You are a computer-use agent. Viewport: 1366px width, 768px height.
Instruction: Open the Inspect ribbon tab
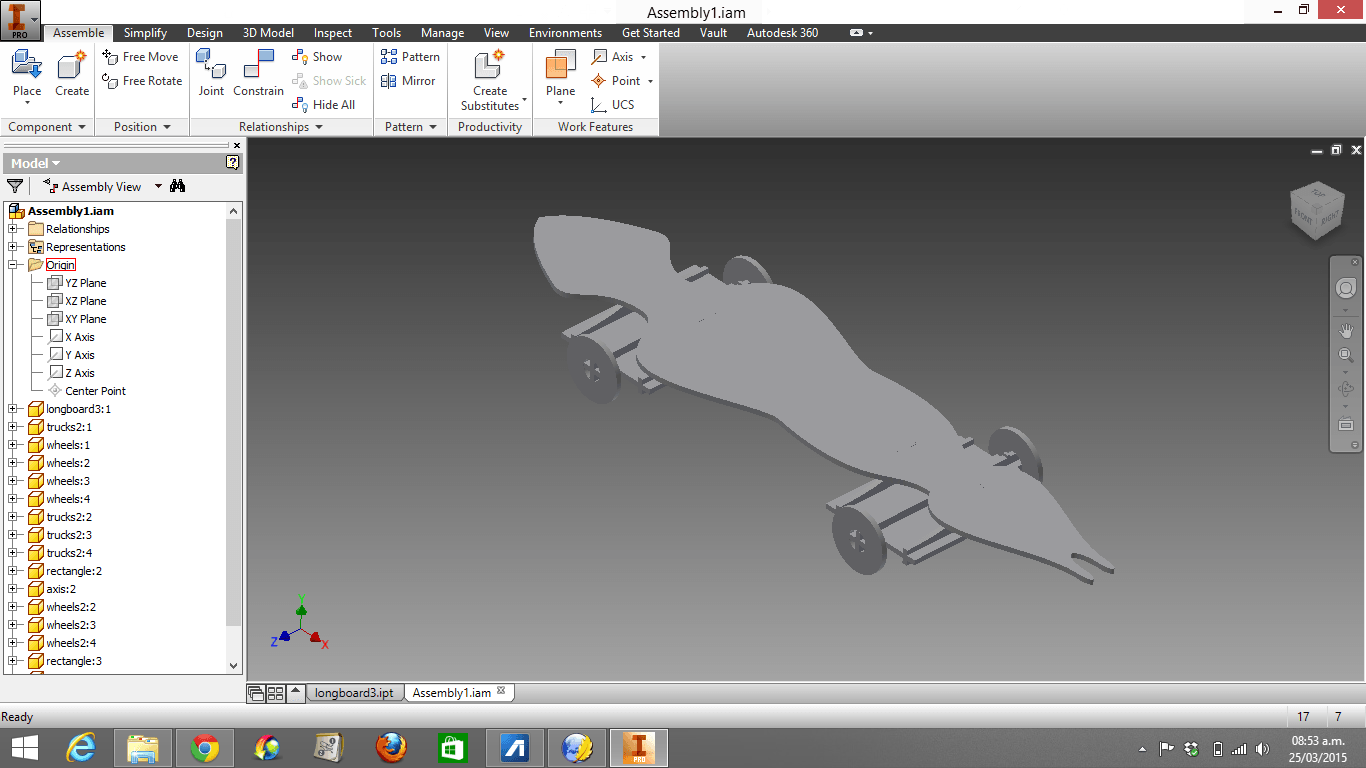333,33
